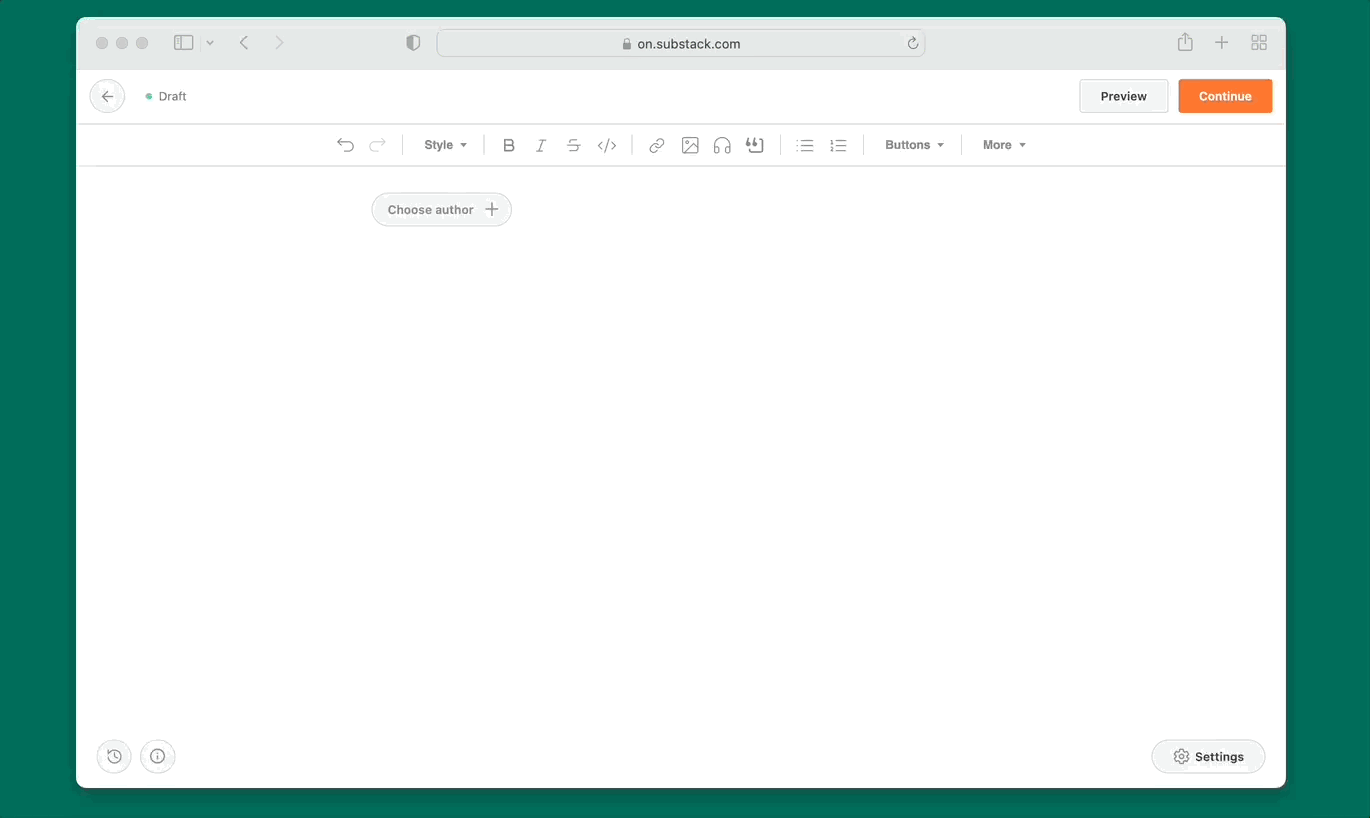Open post Settings
The image size is (1370, 818).
[x=1208, y=756]
